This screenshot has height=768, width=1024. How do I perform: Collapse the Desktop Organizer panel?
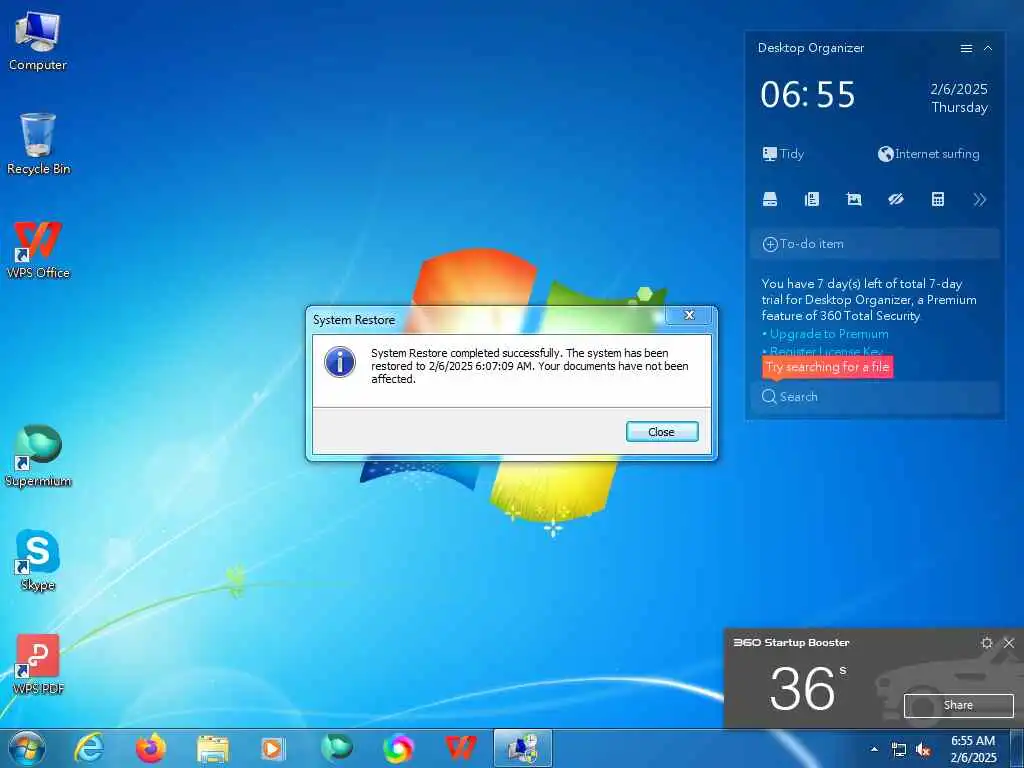[x=988, y=48]
